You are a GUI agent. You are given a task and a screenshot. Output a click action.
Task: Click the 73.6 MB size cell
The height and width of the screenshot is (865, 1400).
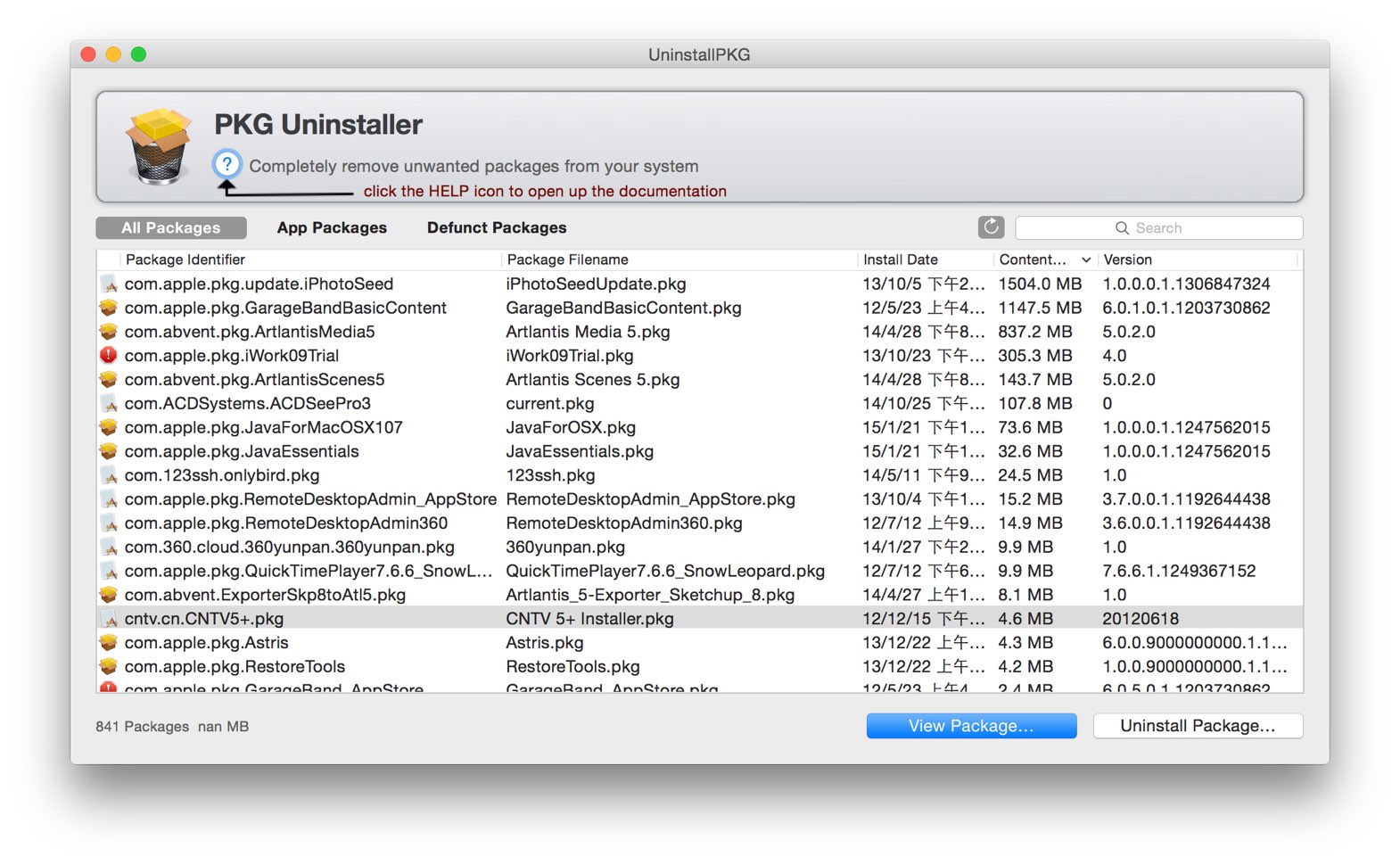1030,427
